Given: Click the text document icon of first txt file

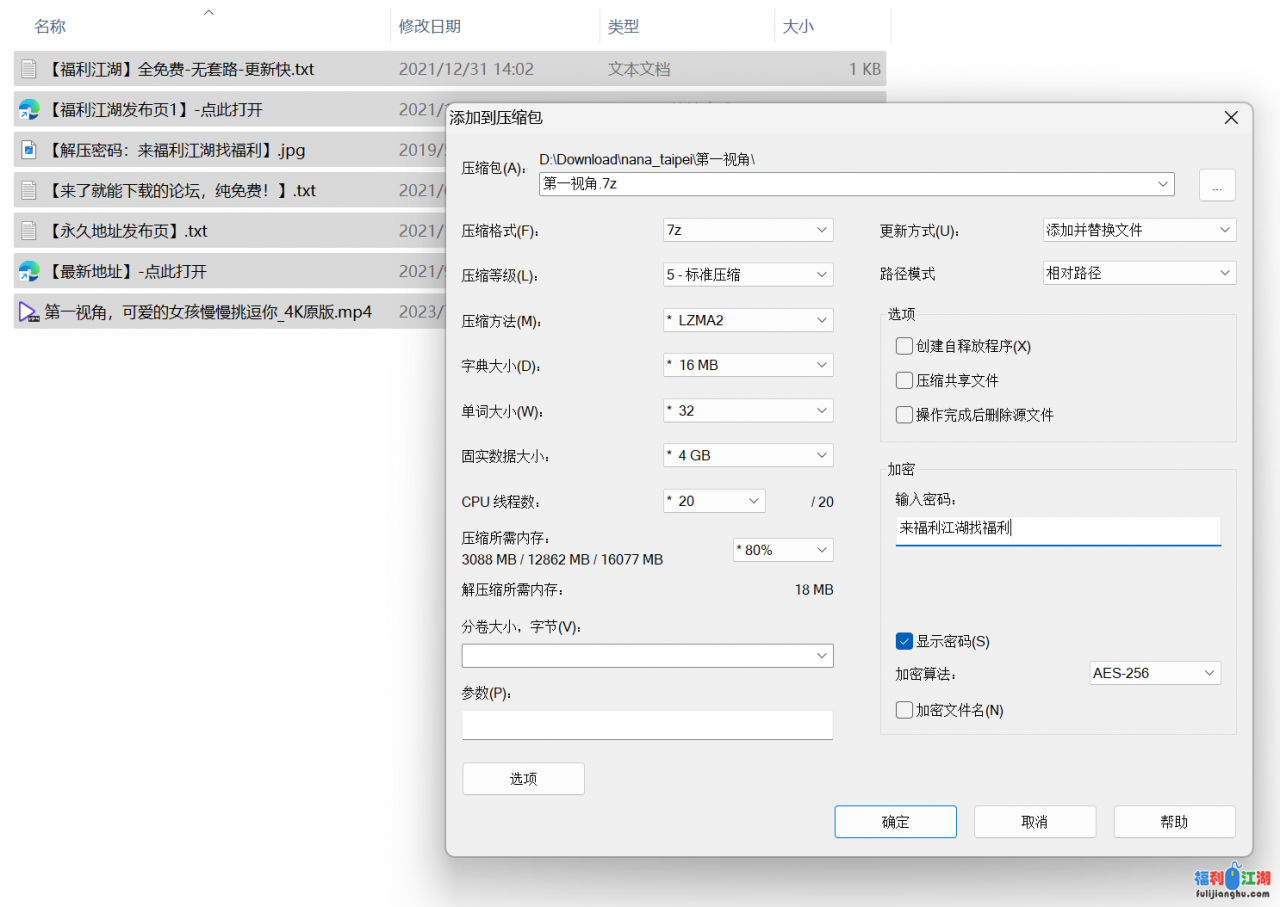Looking at the screenshot, I should (x=29, y=70).
